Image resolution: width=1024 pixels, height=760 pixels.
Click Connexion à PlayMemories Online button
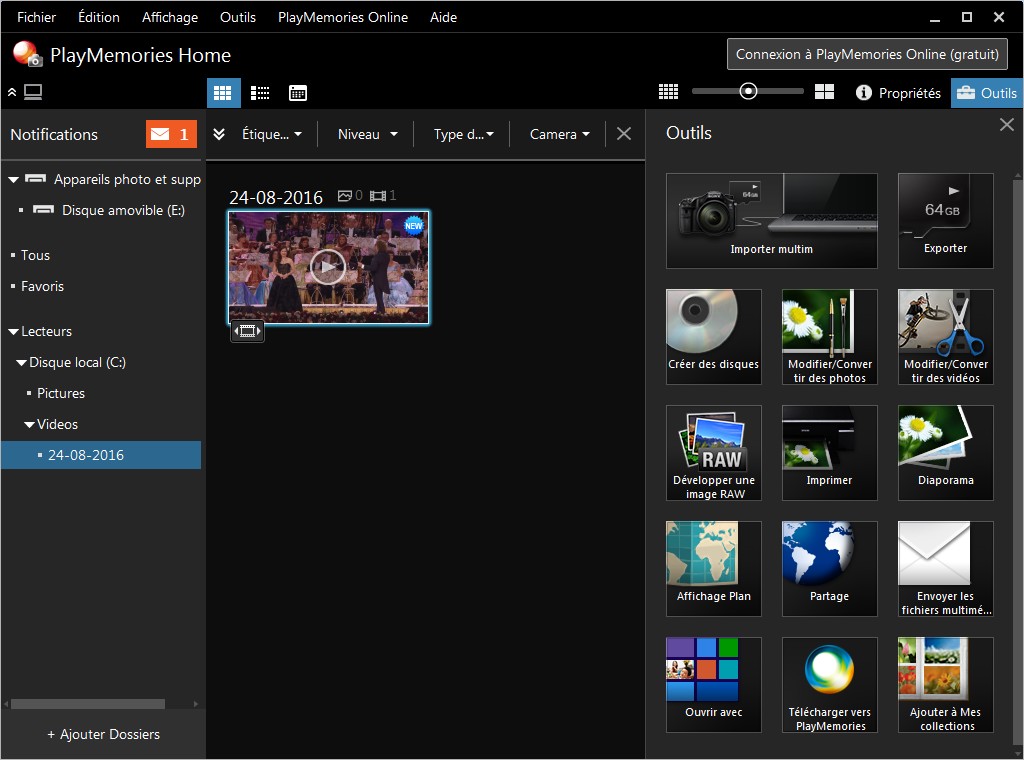click(x=867, y=54)
